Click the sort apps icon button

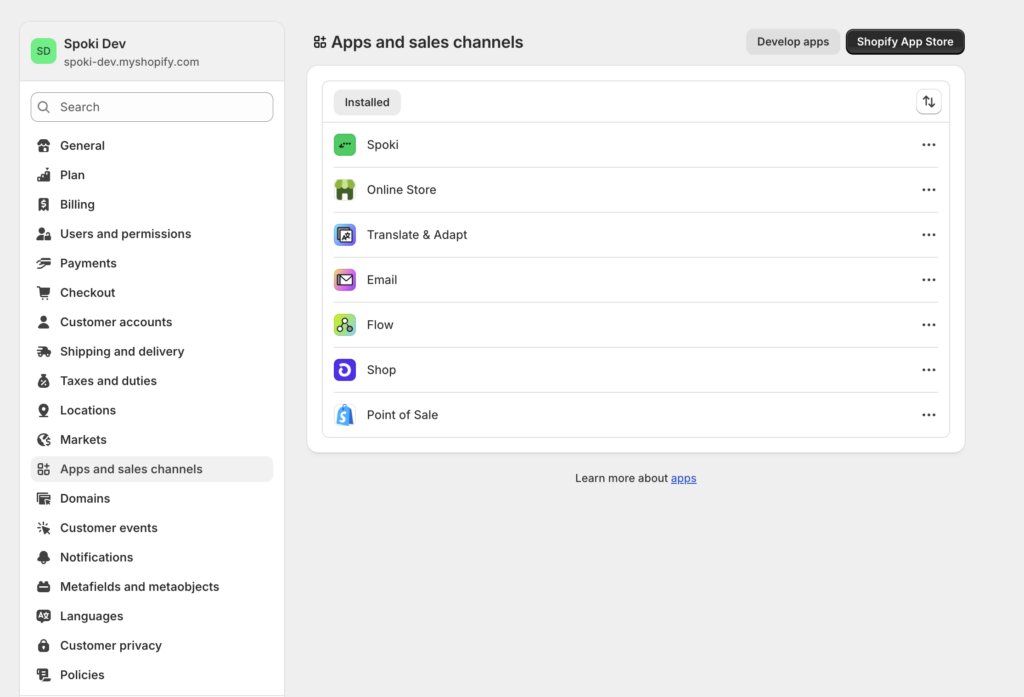(x=928, y=102)
